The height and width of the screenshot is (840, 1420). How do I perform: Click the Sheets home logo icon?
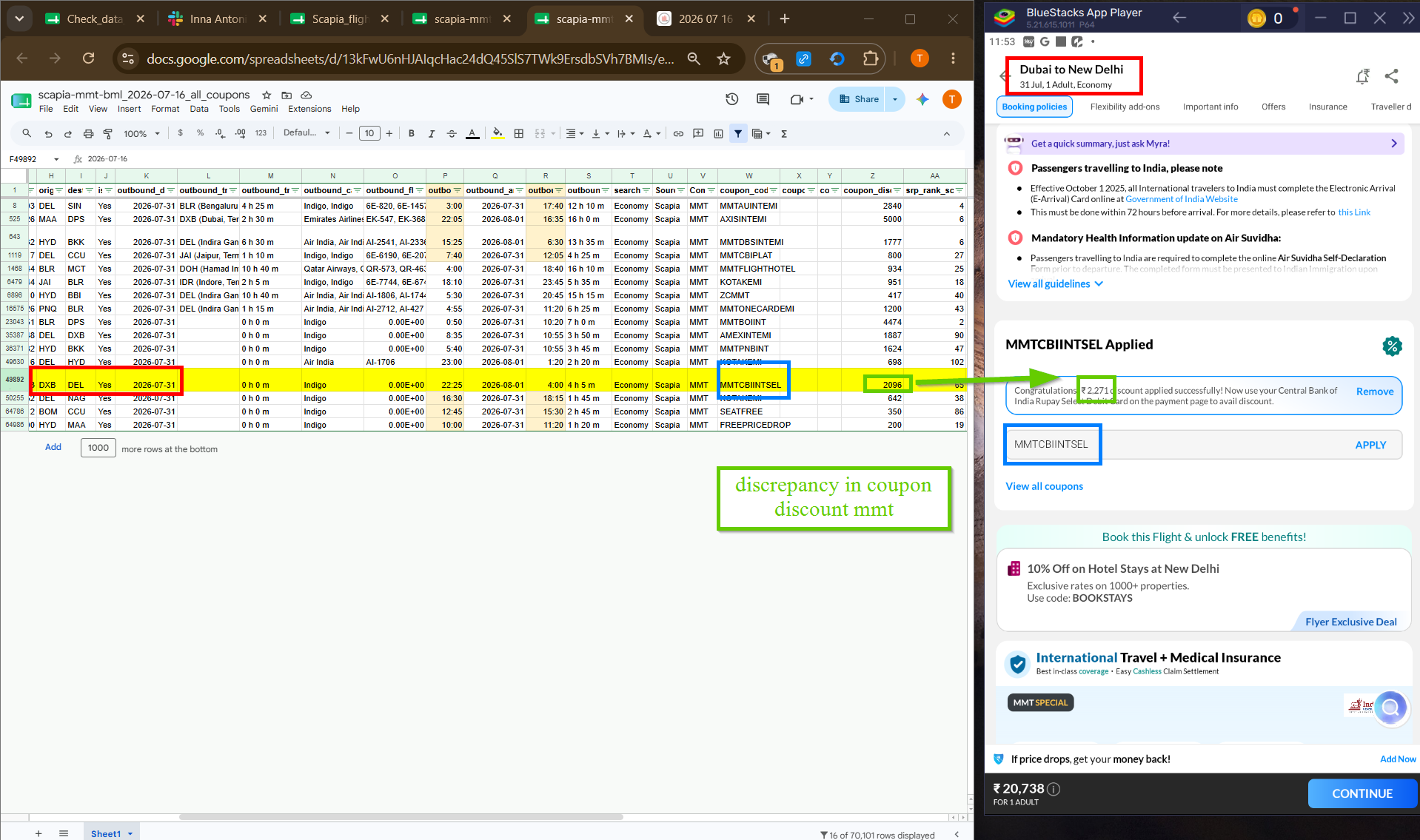pyautogui.click(x=21, y=101)
